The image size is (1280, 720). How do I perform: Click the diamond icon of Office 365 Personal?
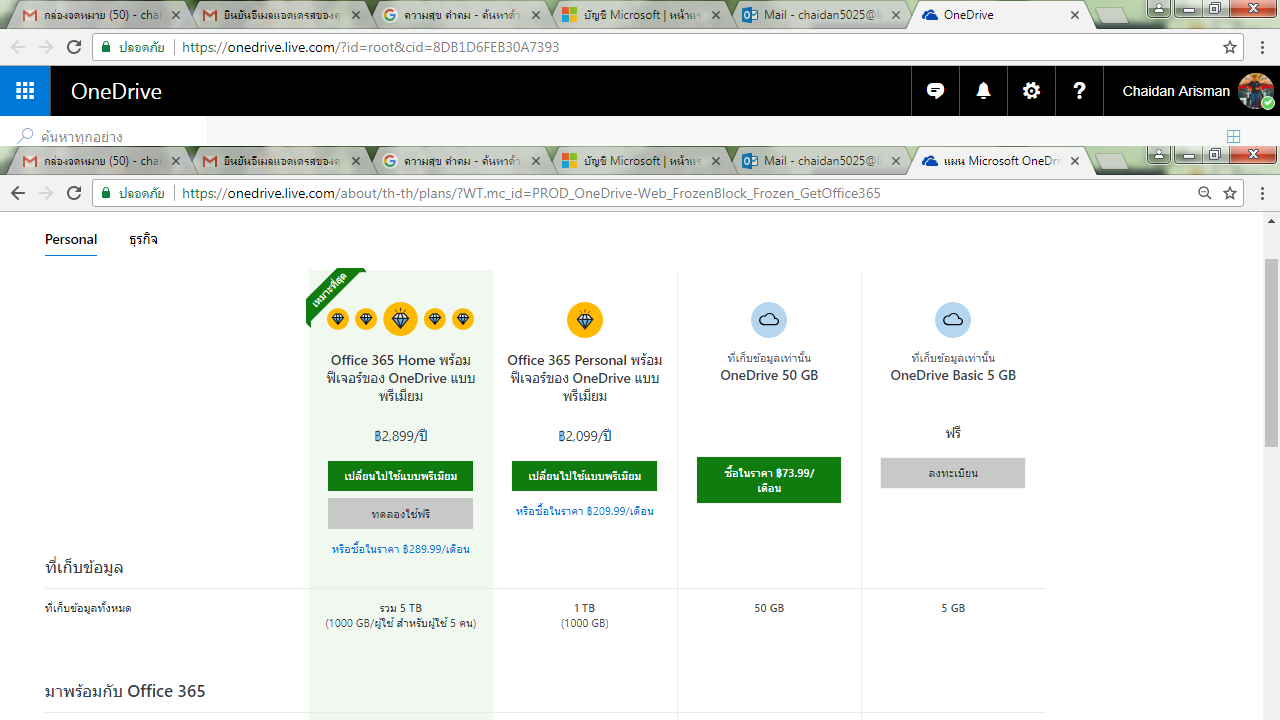[x=584, y=319]
